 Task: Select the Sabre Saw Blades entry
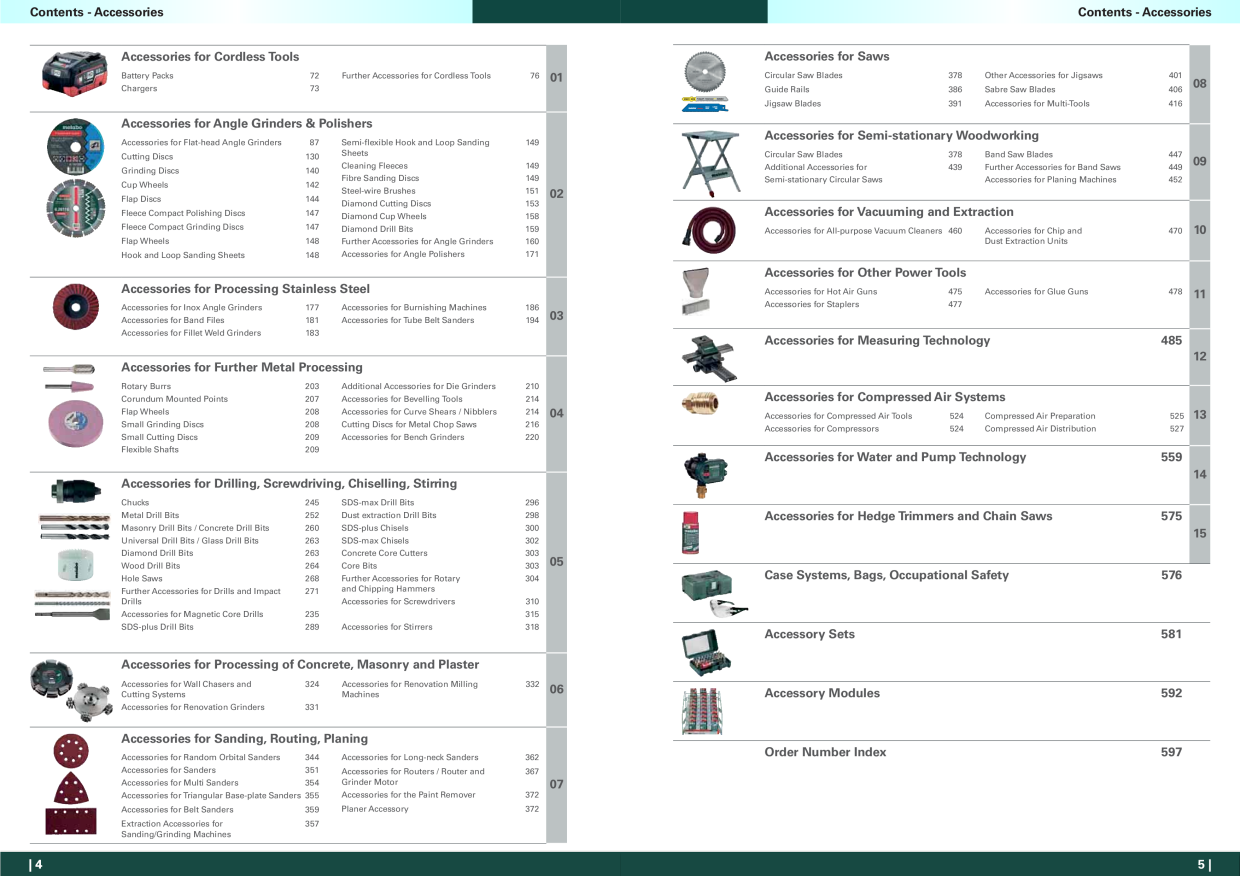pyautogui.click(x=1020, y=90)
